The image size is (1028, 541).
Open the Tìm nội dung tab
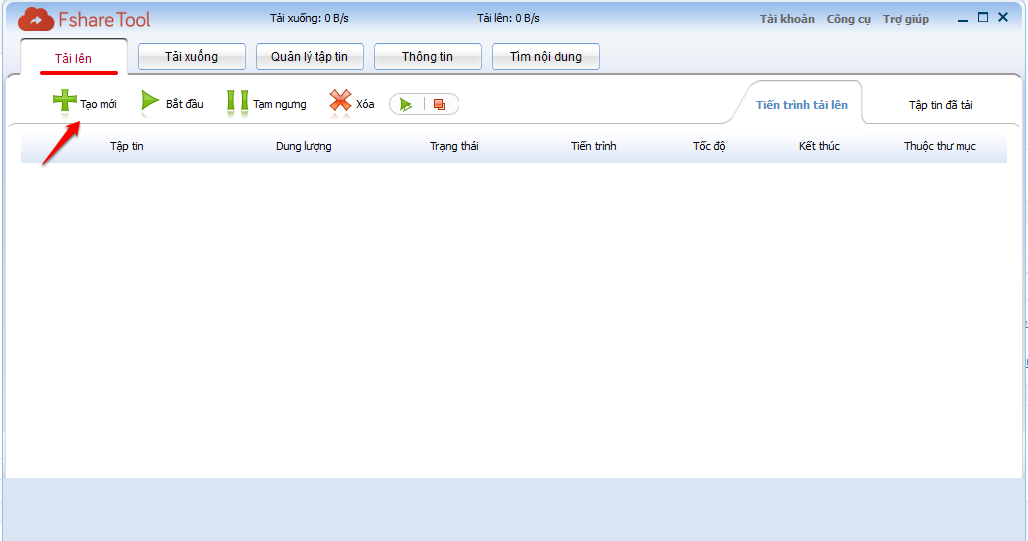[545, 57]
